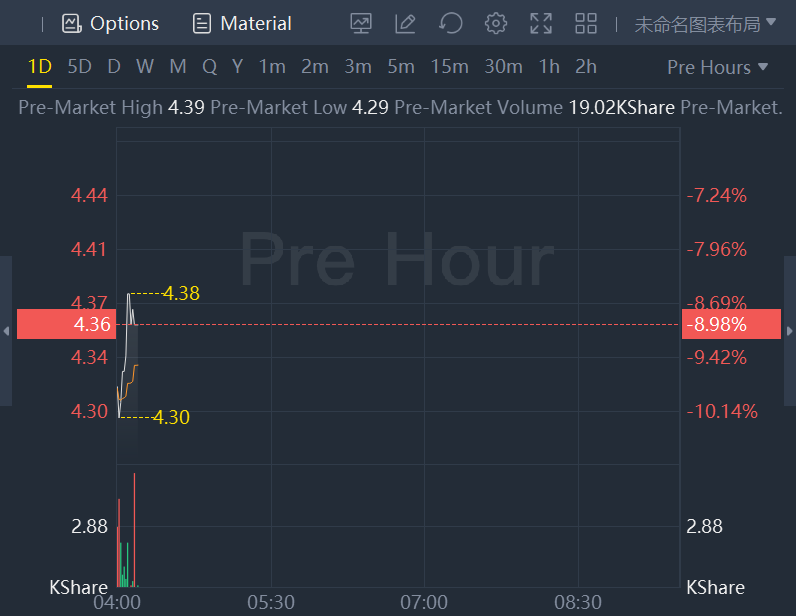Collapse the left side panel arrow
Image resolution: width=796 pixels, height=616 pixels.
click(6, 331)
